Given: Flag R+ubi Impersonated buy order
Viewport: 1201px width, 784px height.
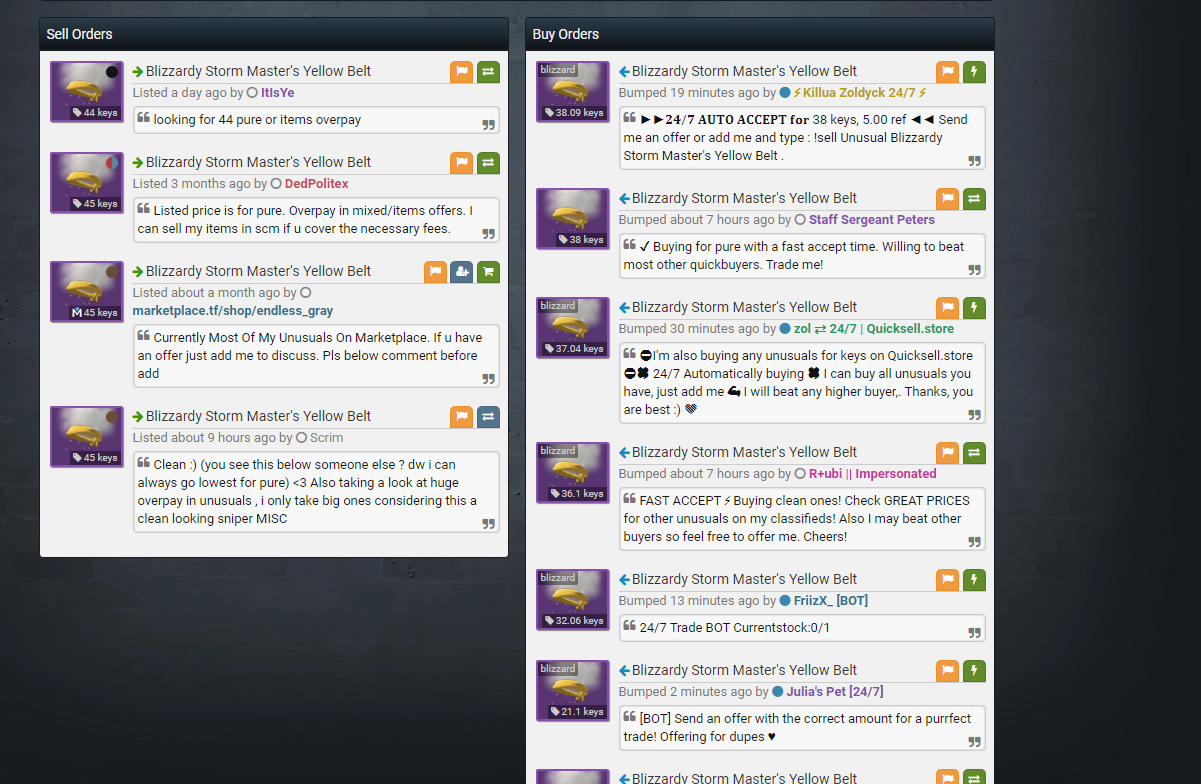Looking at the screenshot, I should 947,453.
